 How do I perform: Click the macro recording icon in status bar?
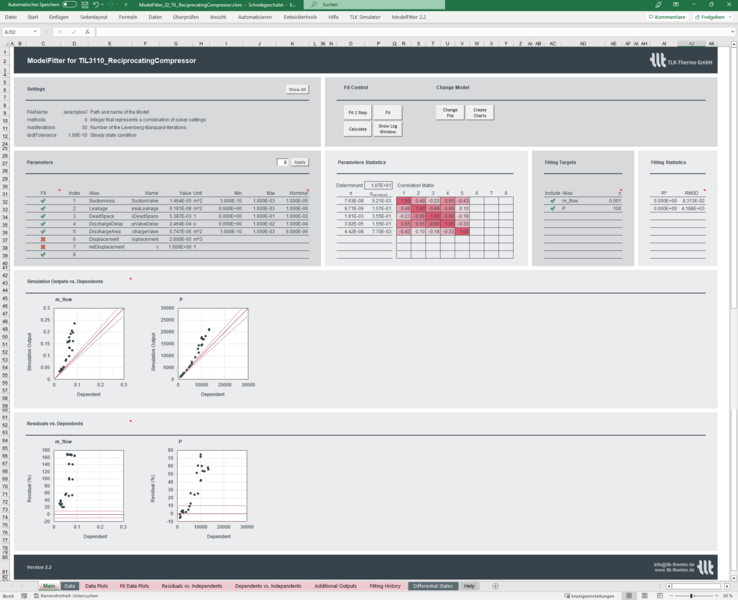coord(24,596)
